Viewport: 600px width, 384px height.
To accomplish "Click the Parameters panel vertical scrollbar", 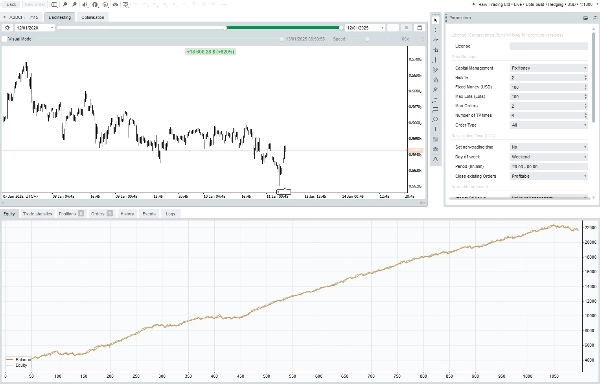I will [594, 76].
